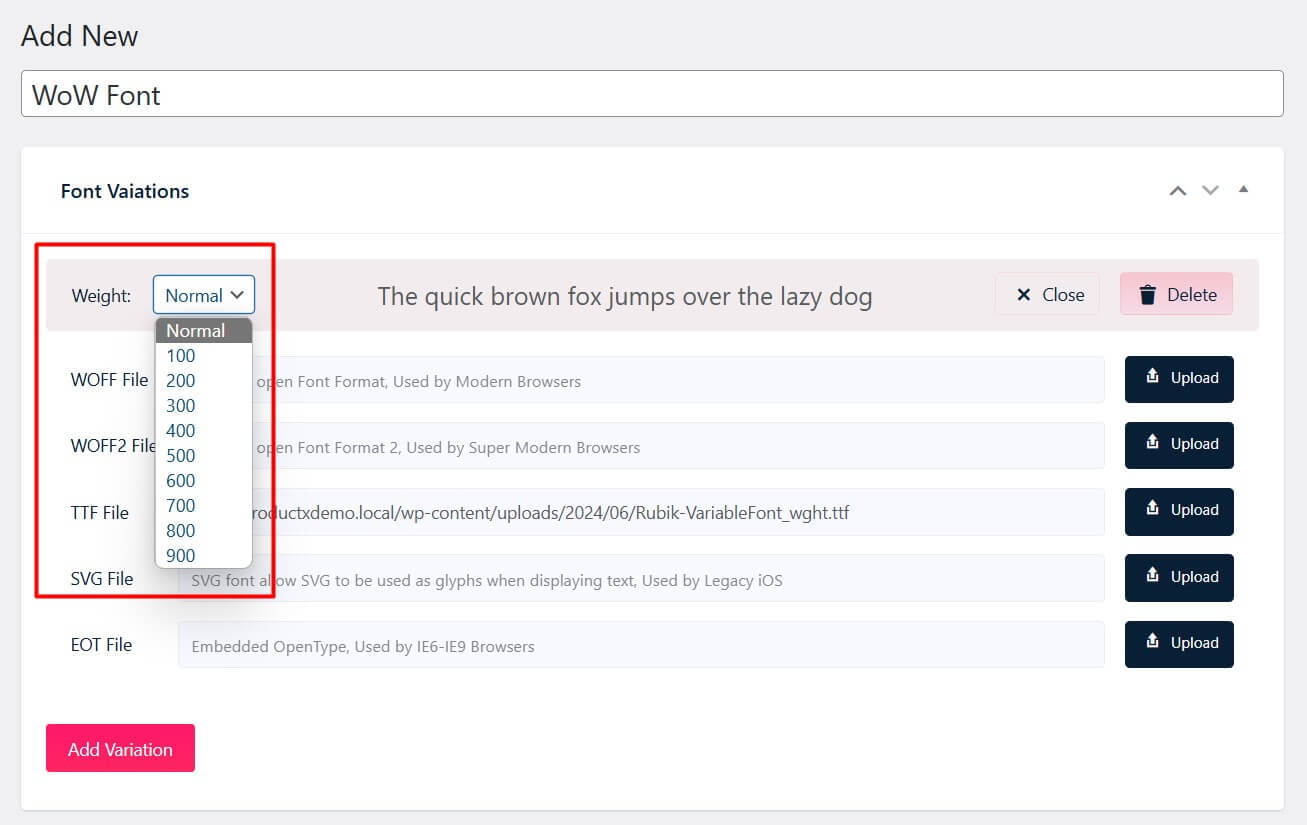This screenshot has height=825, width=1307.
Task: Focus the EOT File input field
Action: coord(640,646)
